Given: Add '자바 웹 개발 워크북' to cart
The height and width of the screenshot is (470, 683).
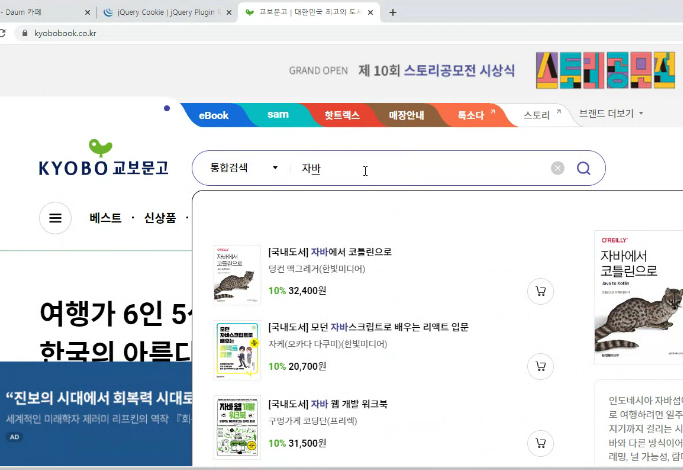Looking at the screenshot, I should (x=540, y=443).
